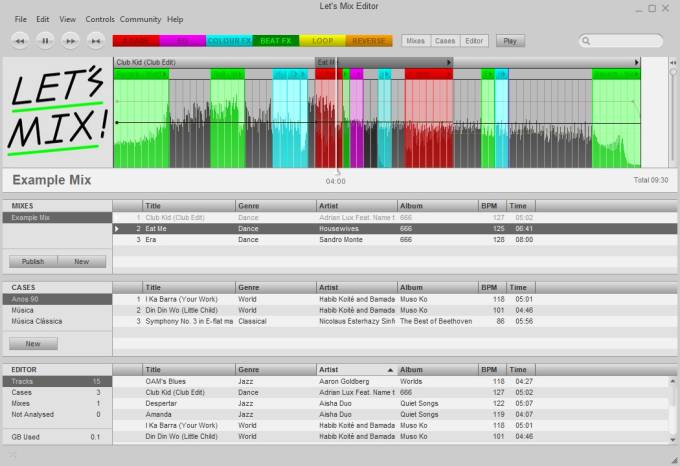Select the cyan COLOUR FX effect

[x=229, y=41]
